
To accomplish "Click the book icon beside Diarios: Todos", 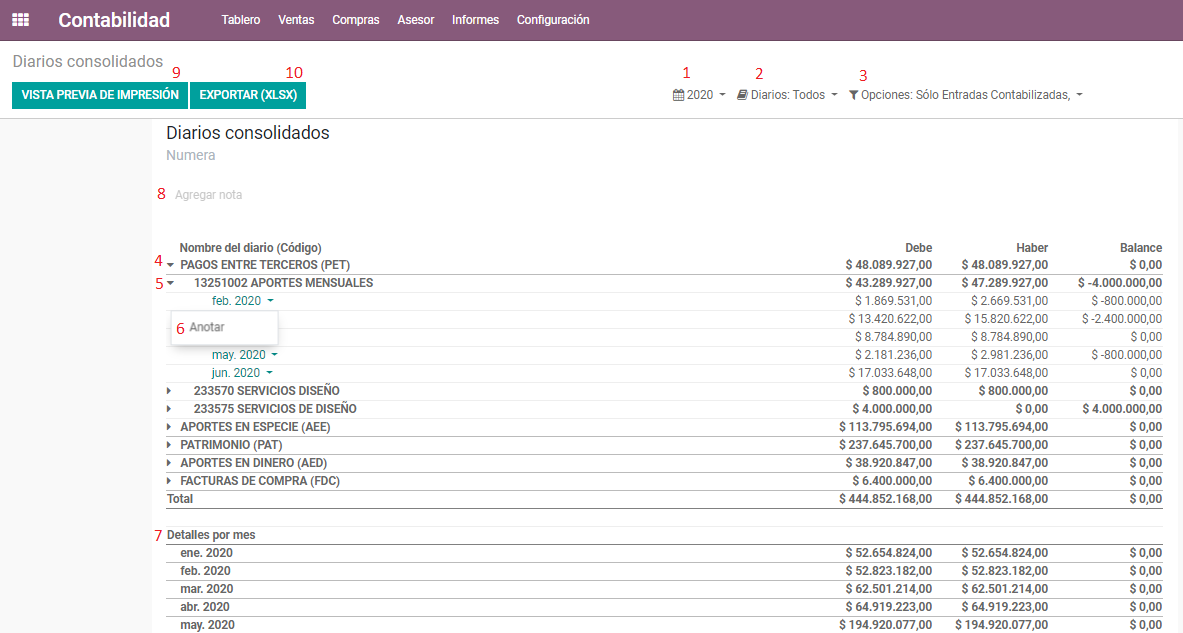I will coord(742,95).
